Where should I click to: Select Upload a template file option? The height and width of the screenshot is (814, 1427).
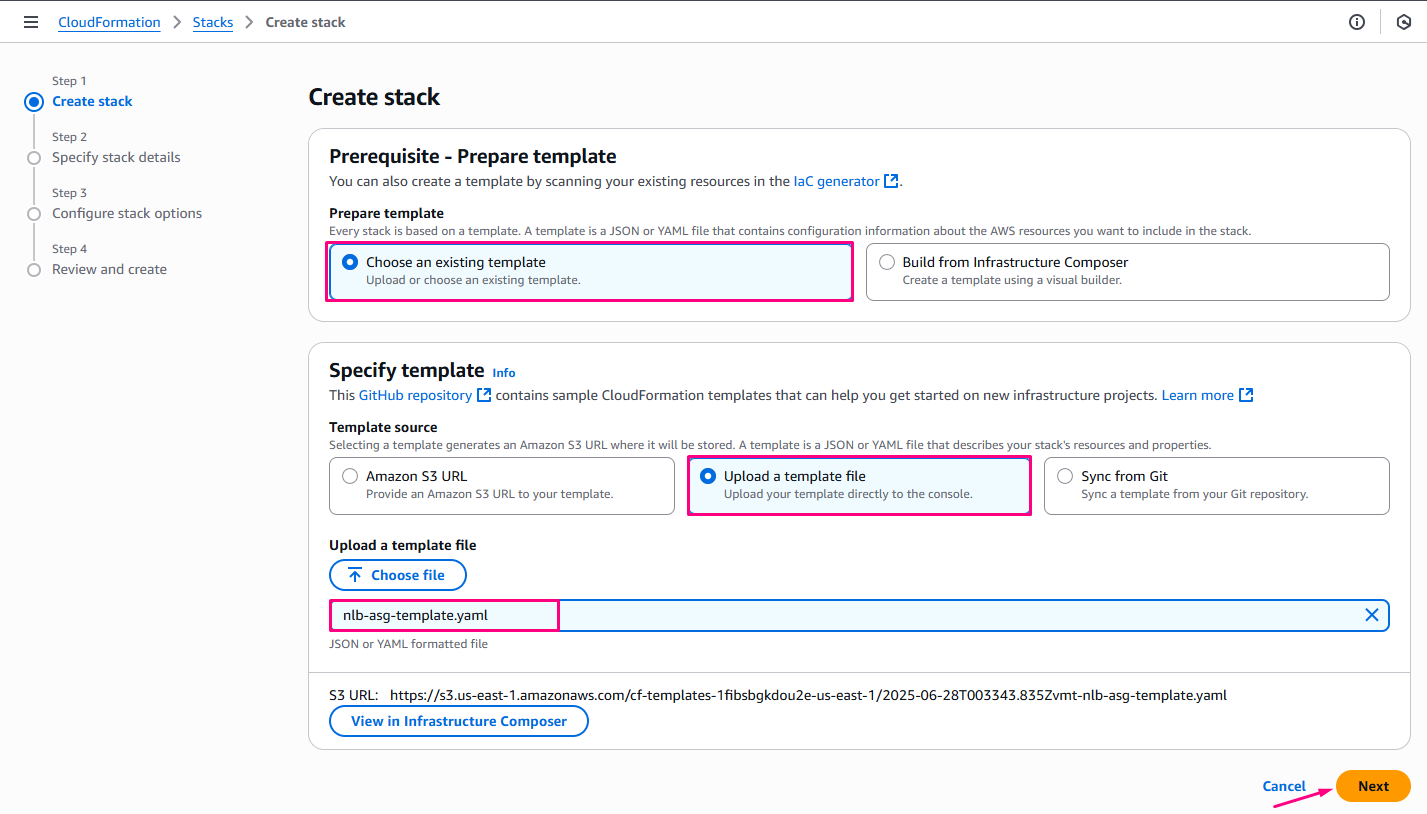[708, 476]
